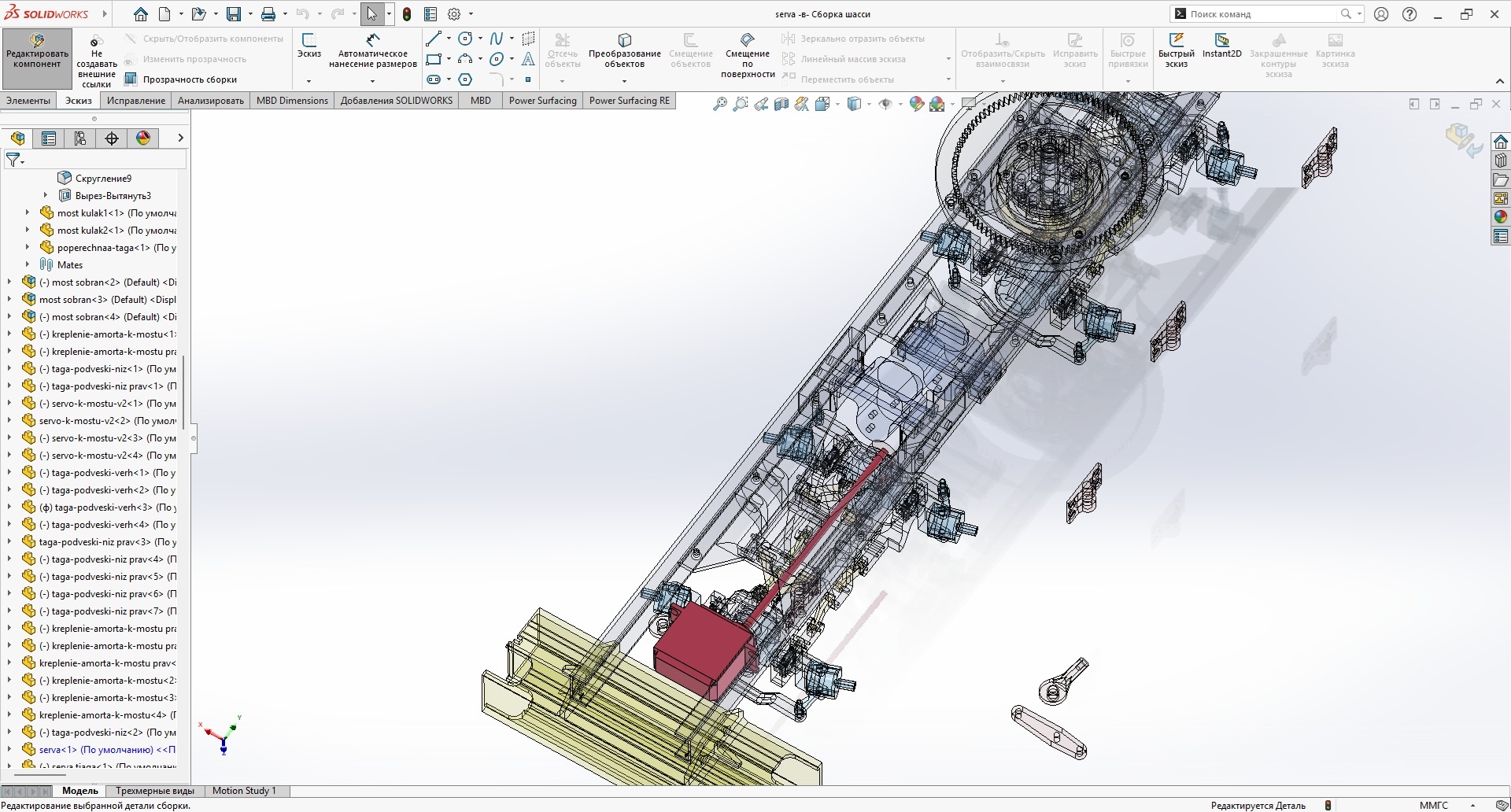
Task: Switch to the Analyze tab
Action: coord(211,101)
